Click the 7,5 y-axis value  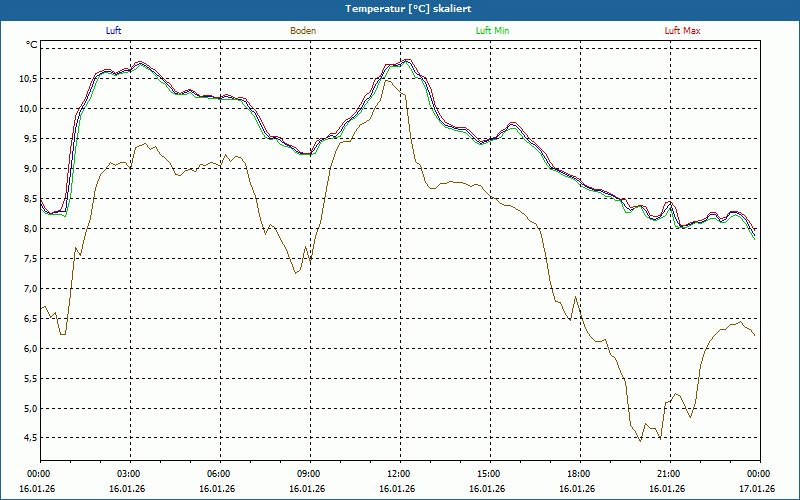(31, 259)
